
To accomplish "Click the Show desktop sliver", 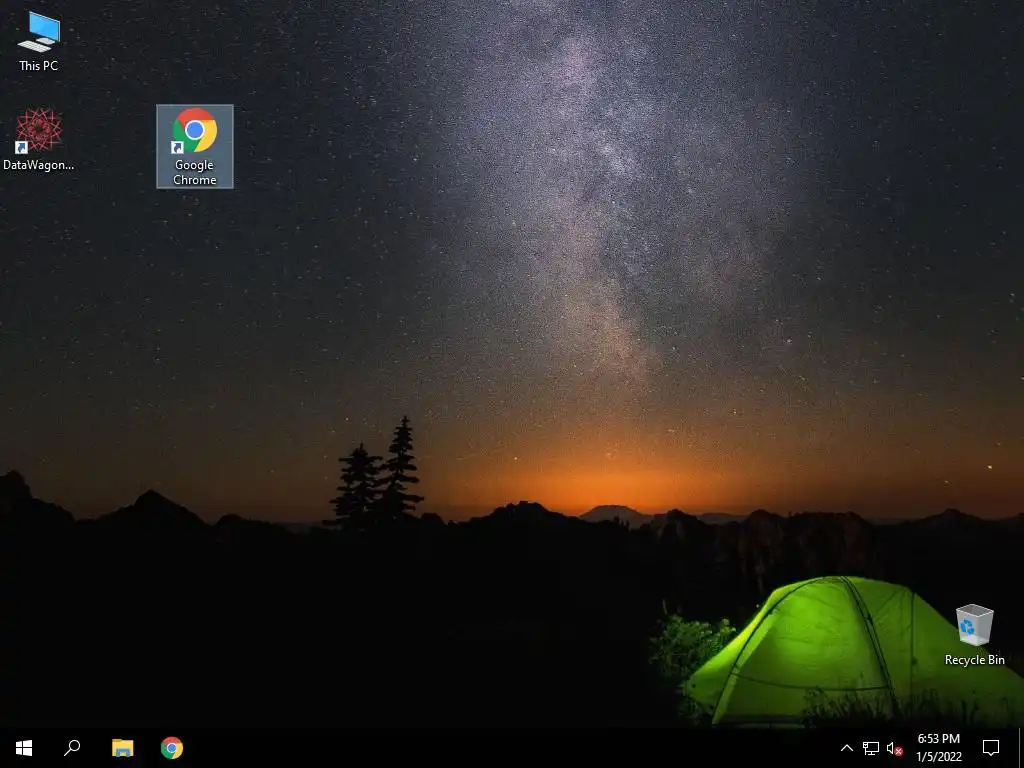I will point(1021,748).
